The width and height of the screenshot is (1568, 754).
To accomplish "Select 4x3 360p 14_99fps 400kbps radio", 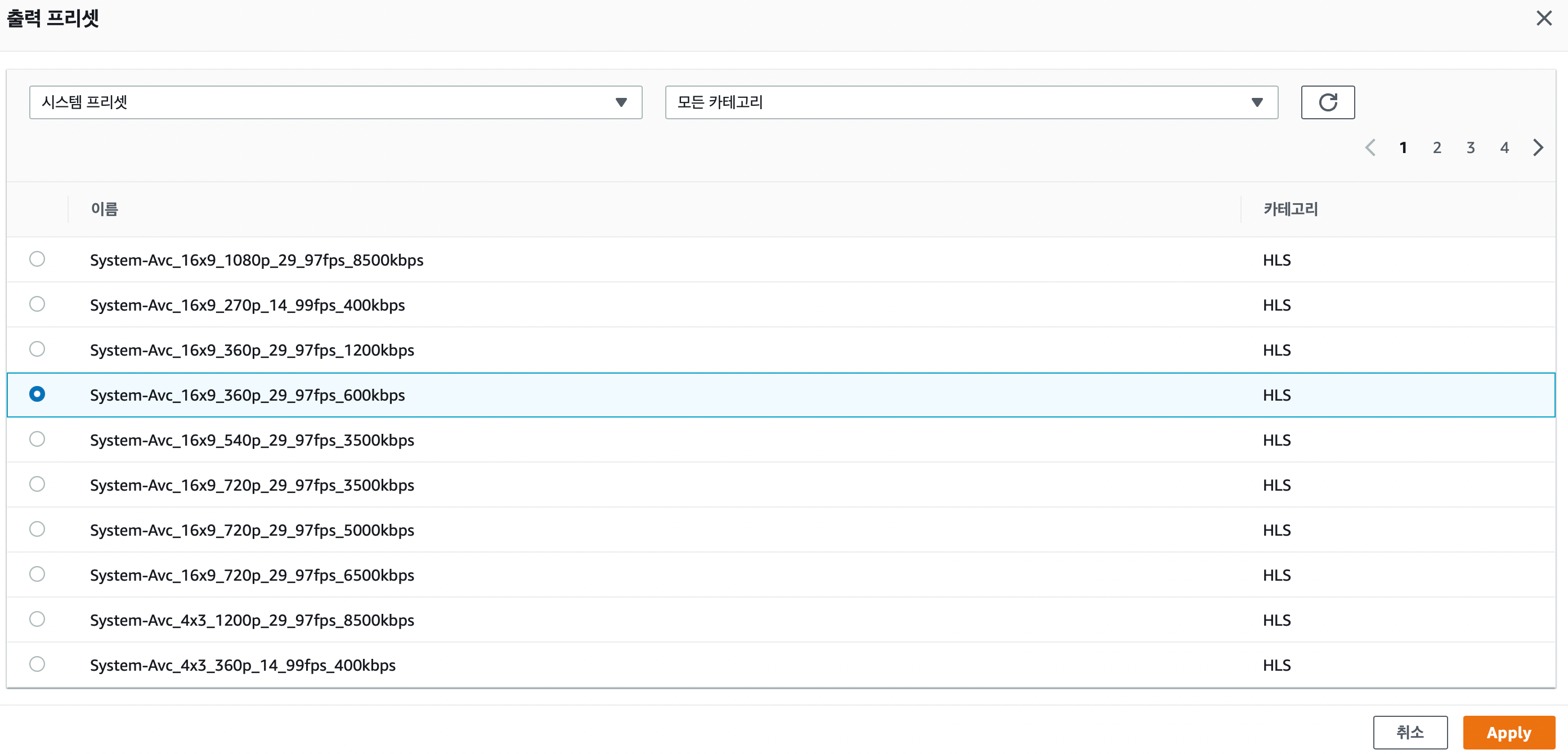I will tap(37, 665).
